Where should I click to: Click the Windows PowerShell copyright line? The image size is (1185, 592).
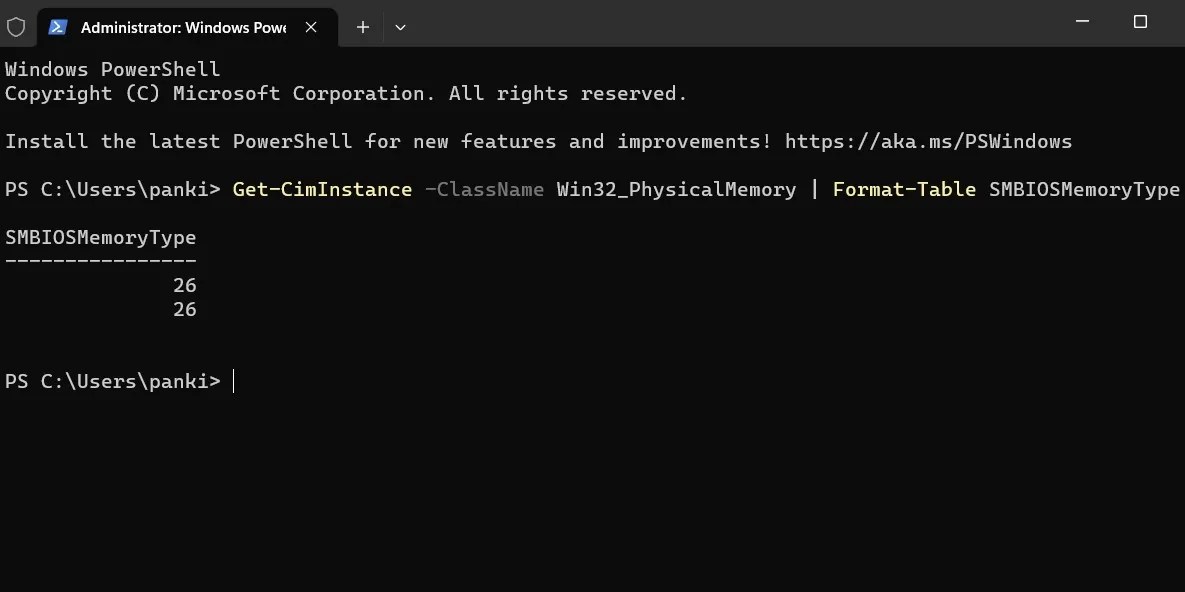345,93
